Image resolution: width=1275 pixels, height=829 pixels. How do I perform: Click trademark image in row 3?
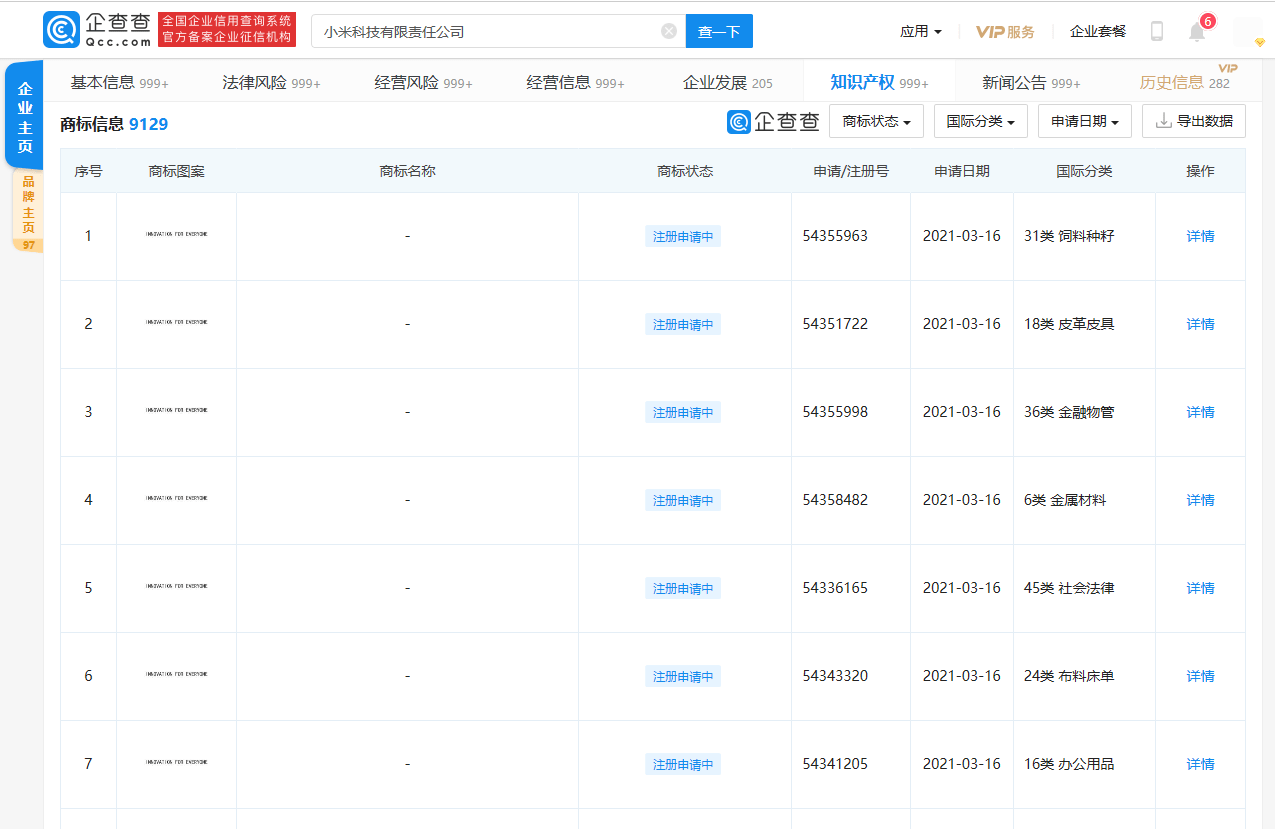177,411
